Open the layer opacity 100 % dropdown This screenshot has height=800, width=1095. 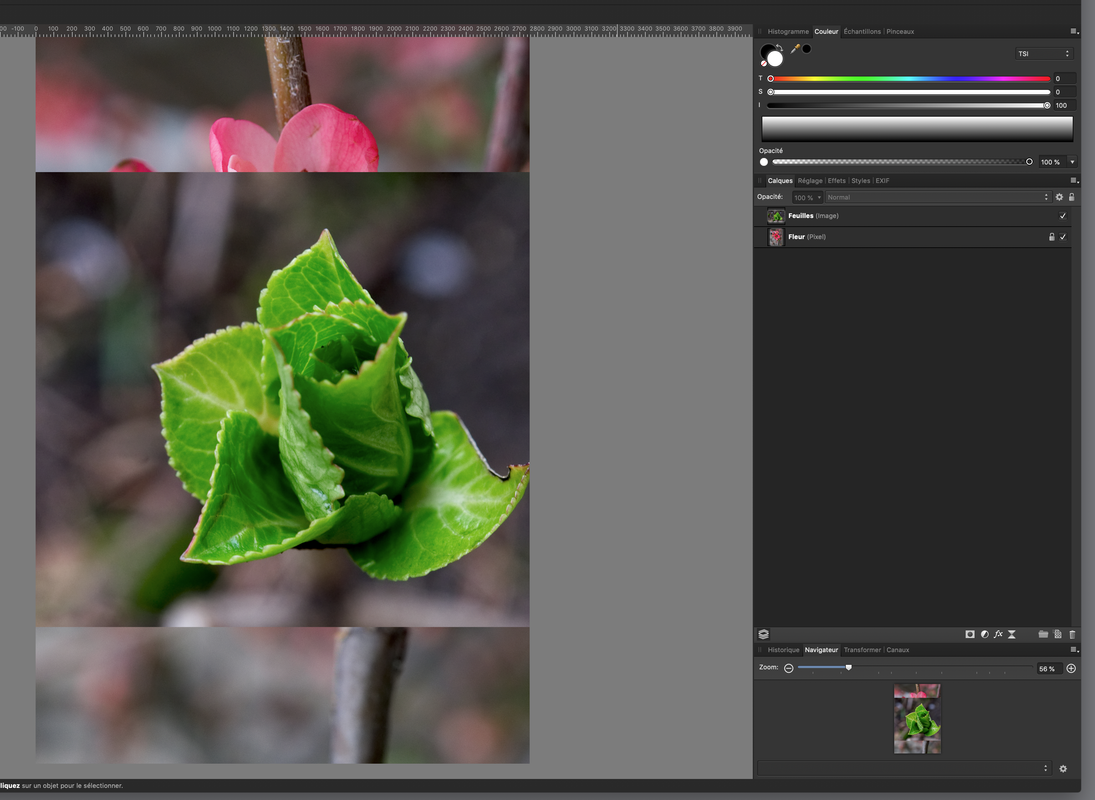(807, 198)
